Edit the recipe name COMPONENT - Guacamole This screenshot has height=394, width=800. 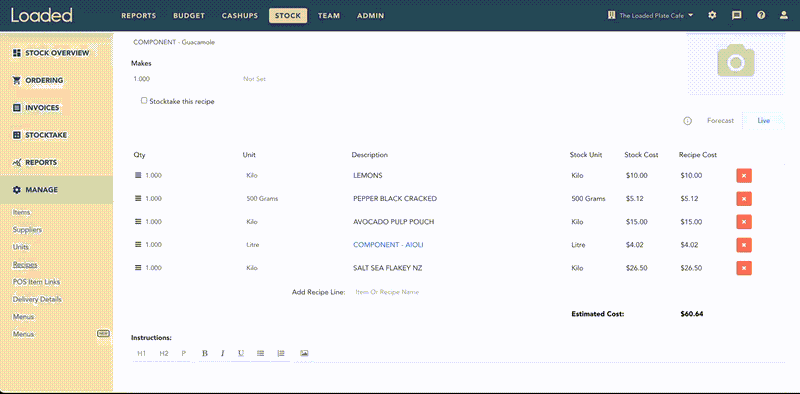pos(174,42)
